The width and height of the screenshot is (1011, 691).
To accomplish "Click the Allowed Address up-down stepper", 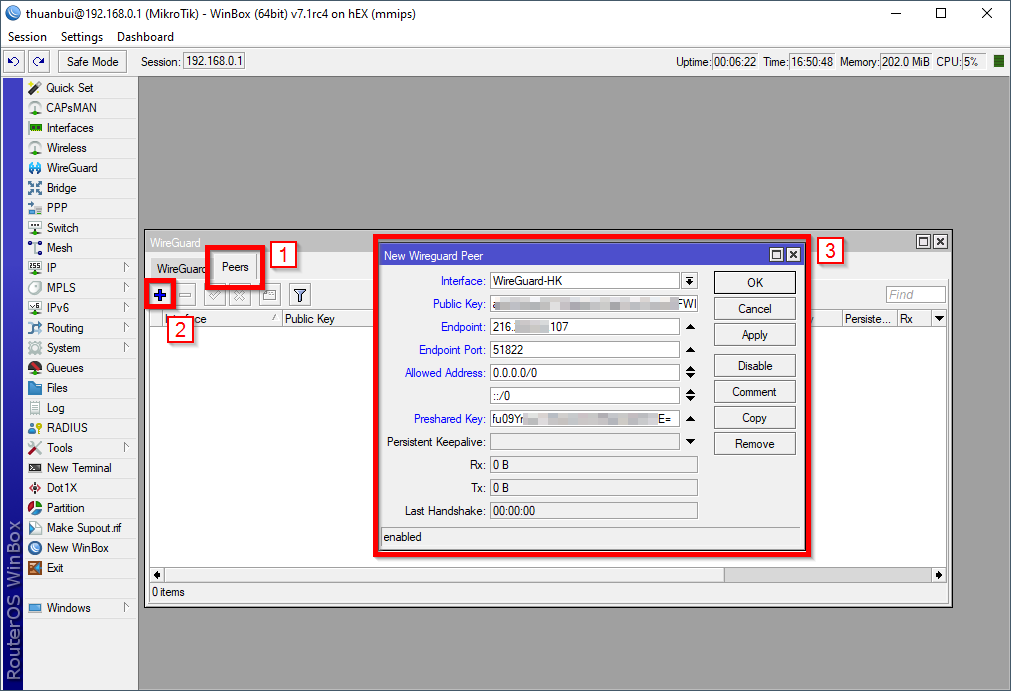I will 689,373.
